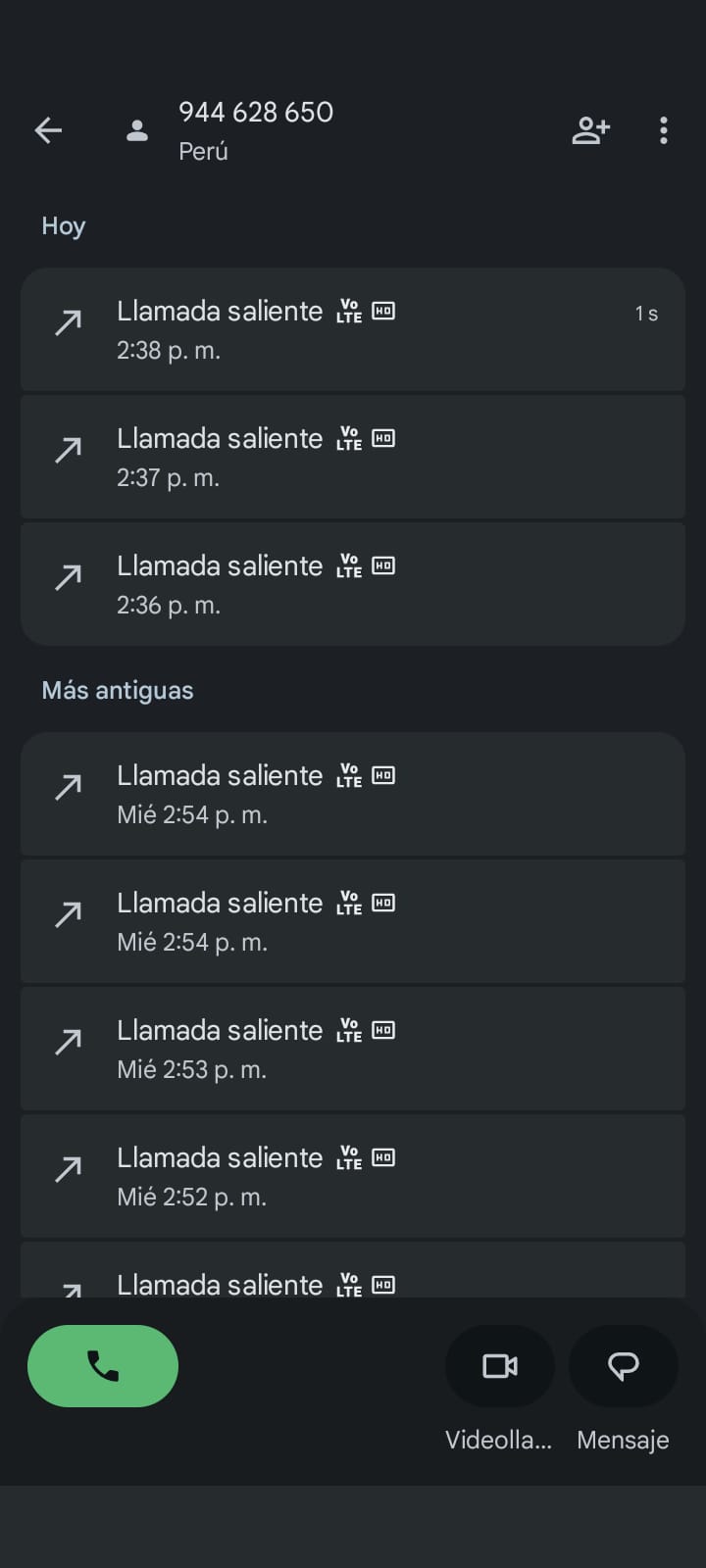Tap the message bubble icon
The image size is (706, 1568).
(624, 1365)
